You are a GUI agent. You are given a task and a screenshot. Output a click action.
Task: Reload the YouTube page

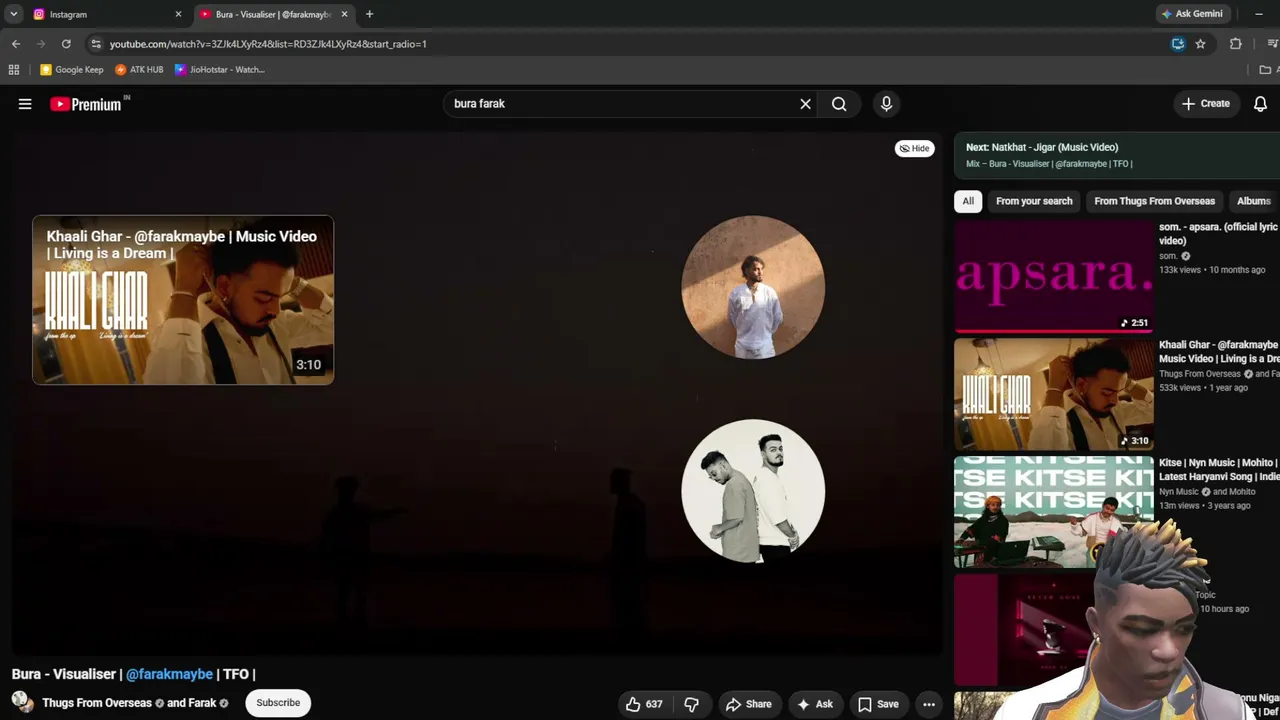pos(66,44)
